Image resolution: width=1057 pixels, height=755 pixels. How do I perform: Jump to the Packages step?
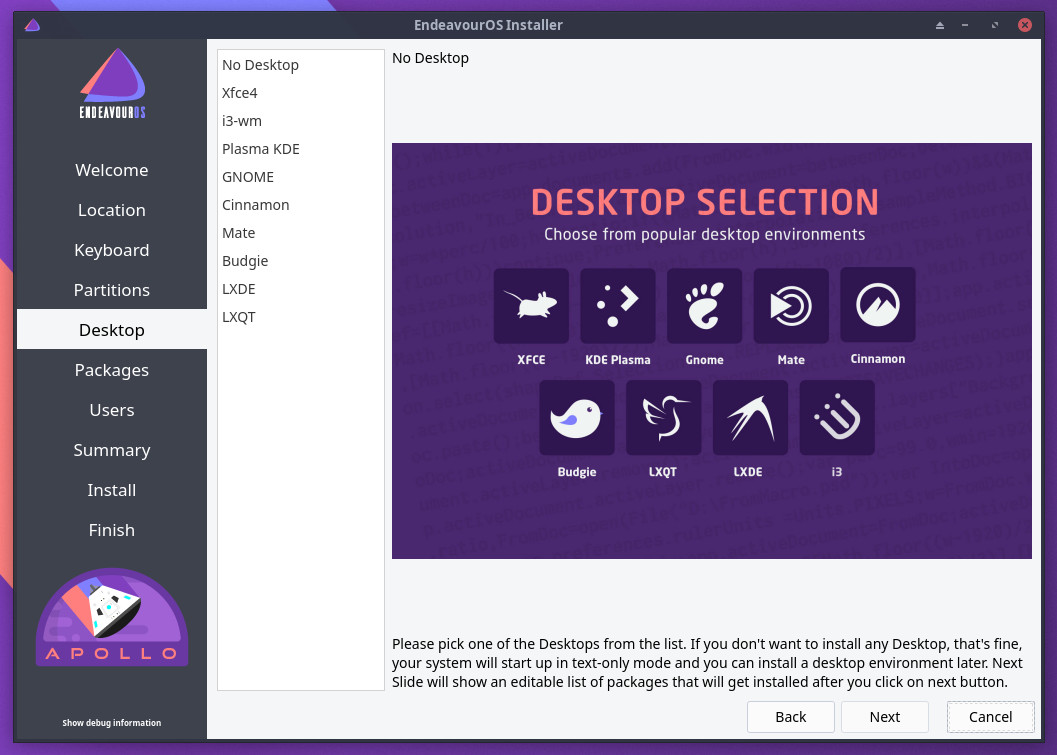point(112,370)
